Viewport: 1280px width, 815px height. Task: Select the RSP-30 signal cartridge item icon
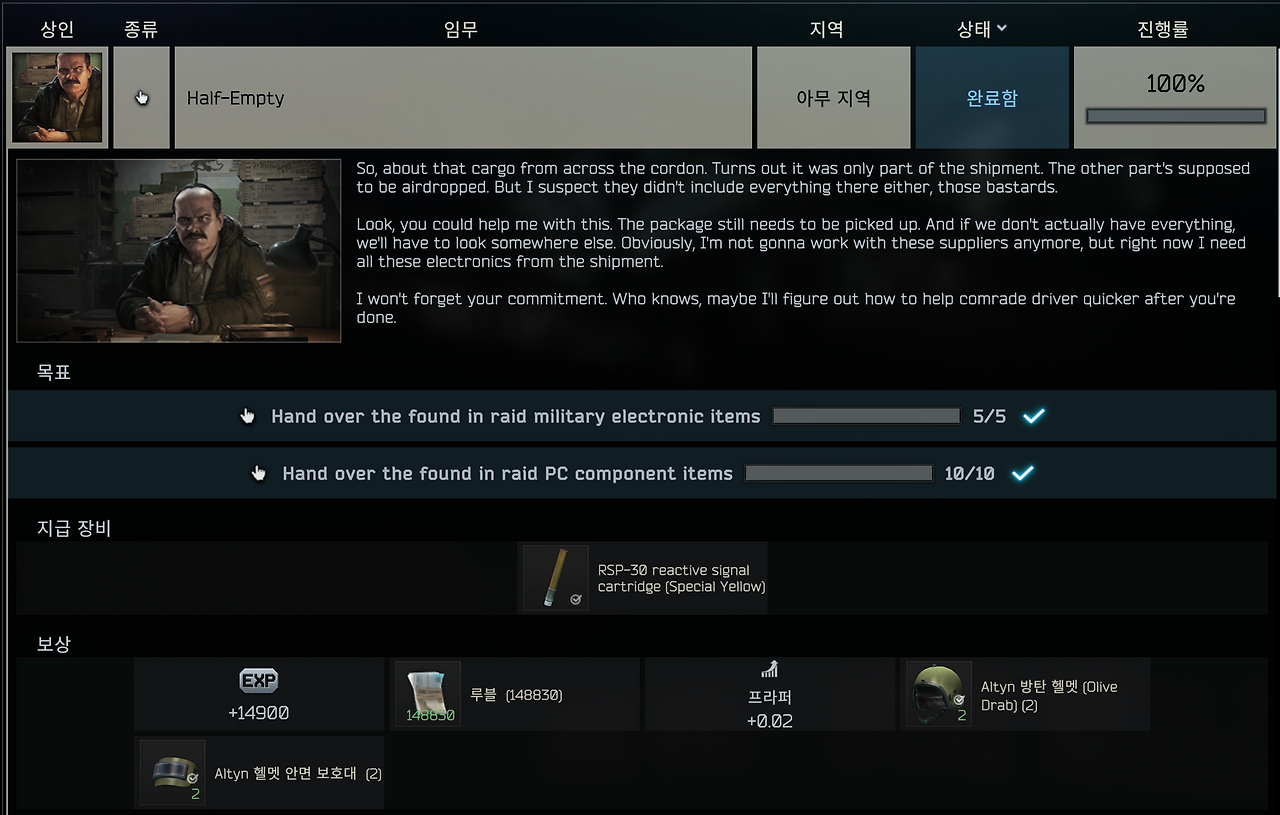coord(555,578)
